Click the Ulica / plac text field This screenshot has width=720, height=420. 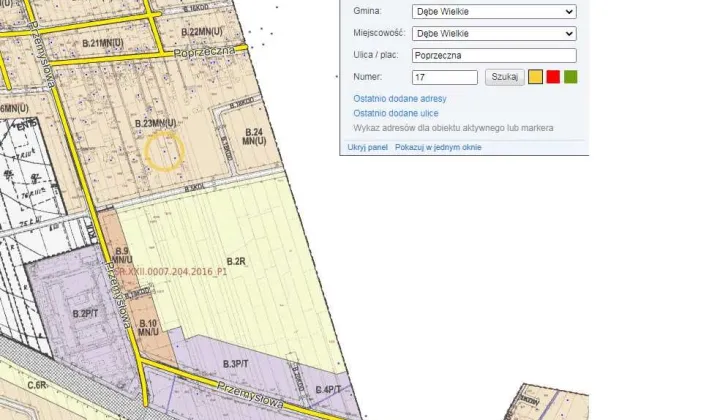[493, 56]
